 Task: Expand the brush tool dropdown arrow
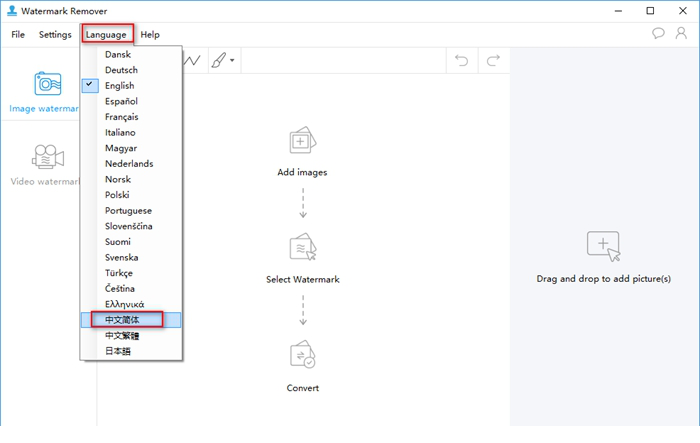(233, 61)
